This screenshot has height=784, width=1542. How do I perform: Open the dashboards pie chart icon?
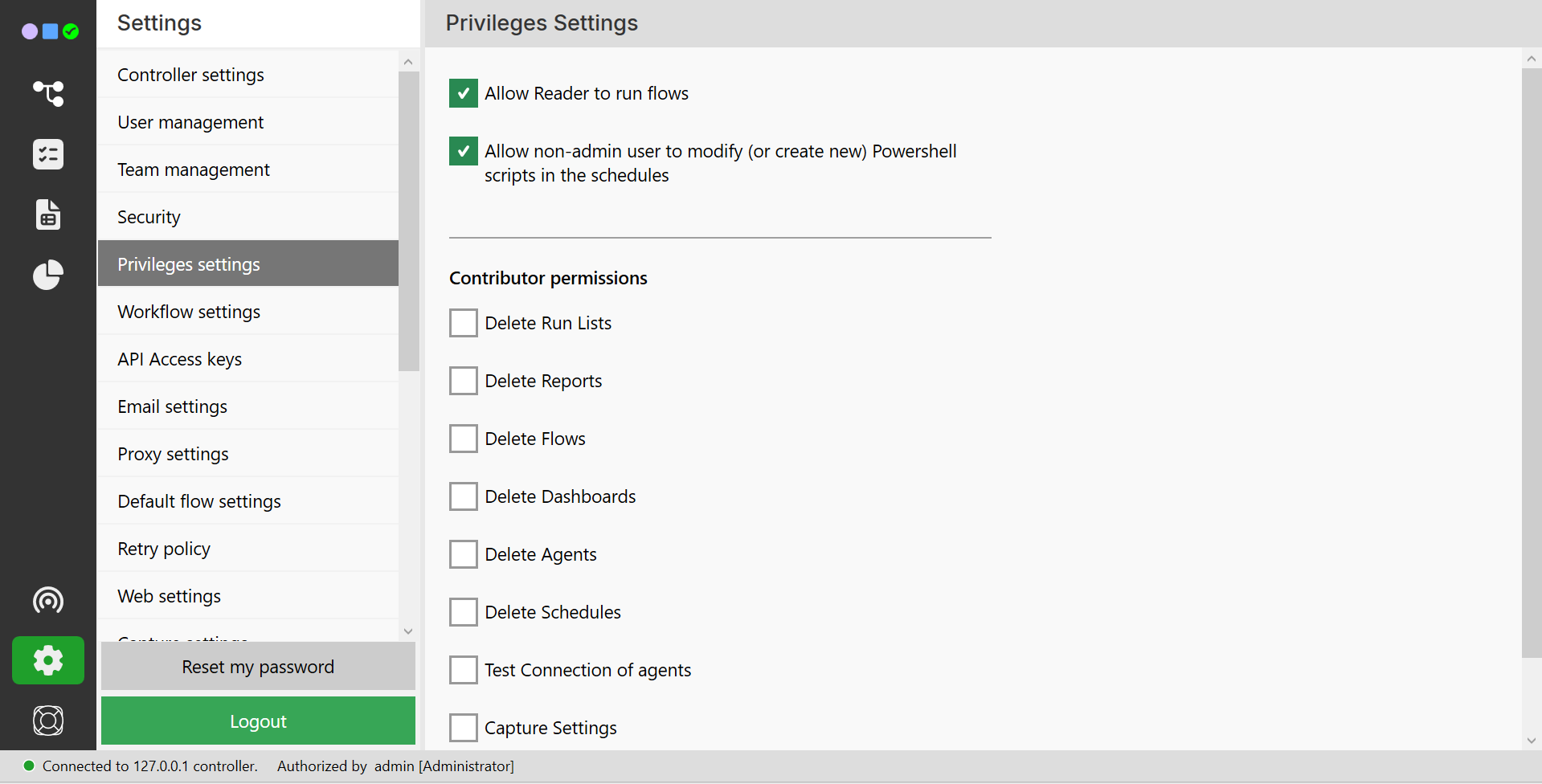coord(48,275)
